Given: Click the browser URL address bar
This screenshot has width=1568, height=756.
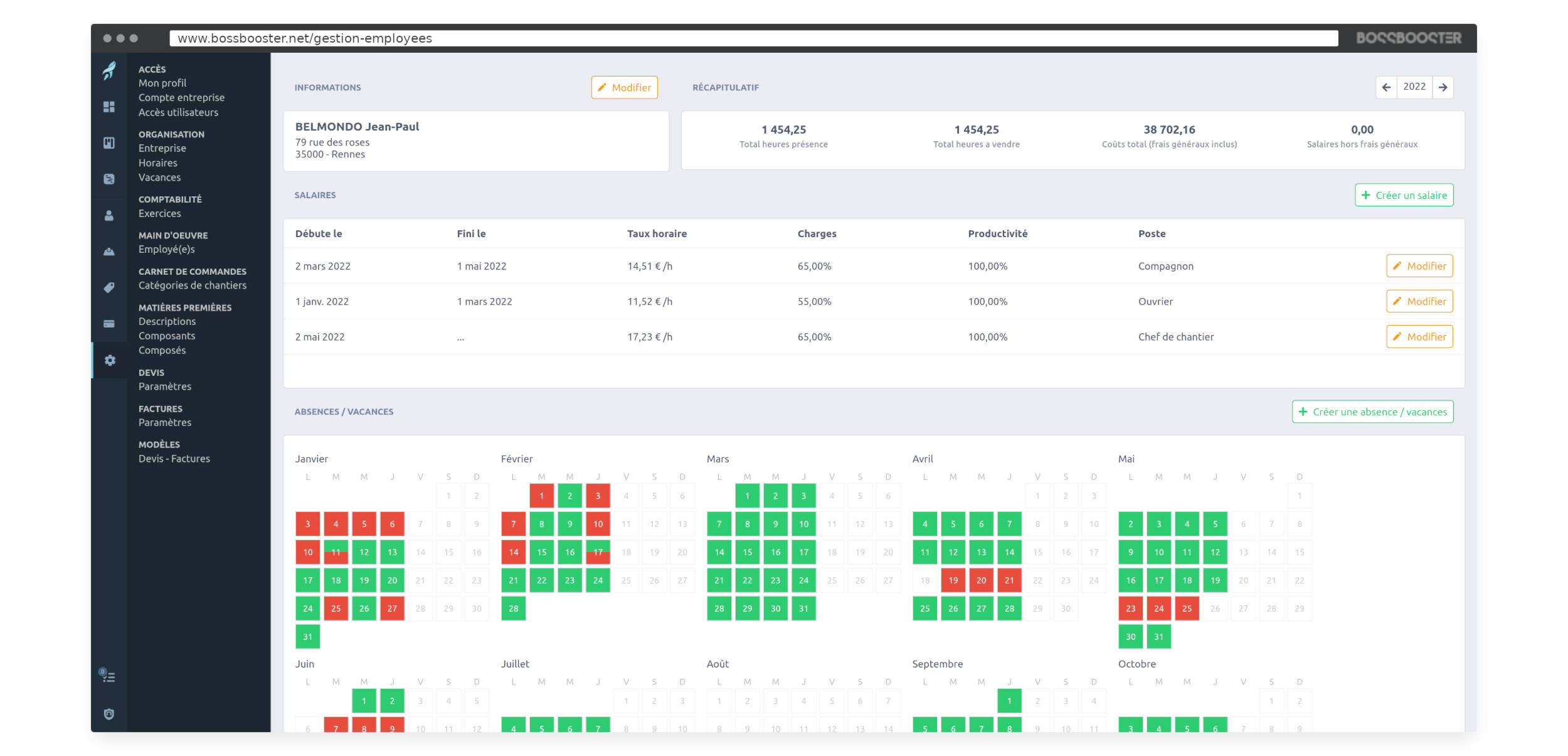Looking at the screenshot, I should [753, 38].
